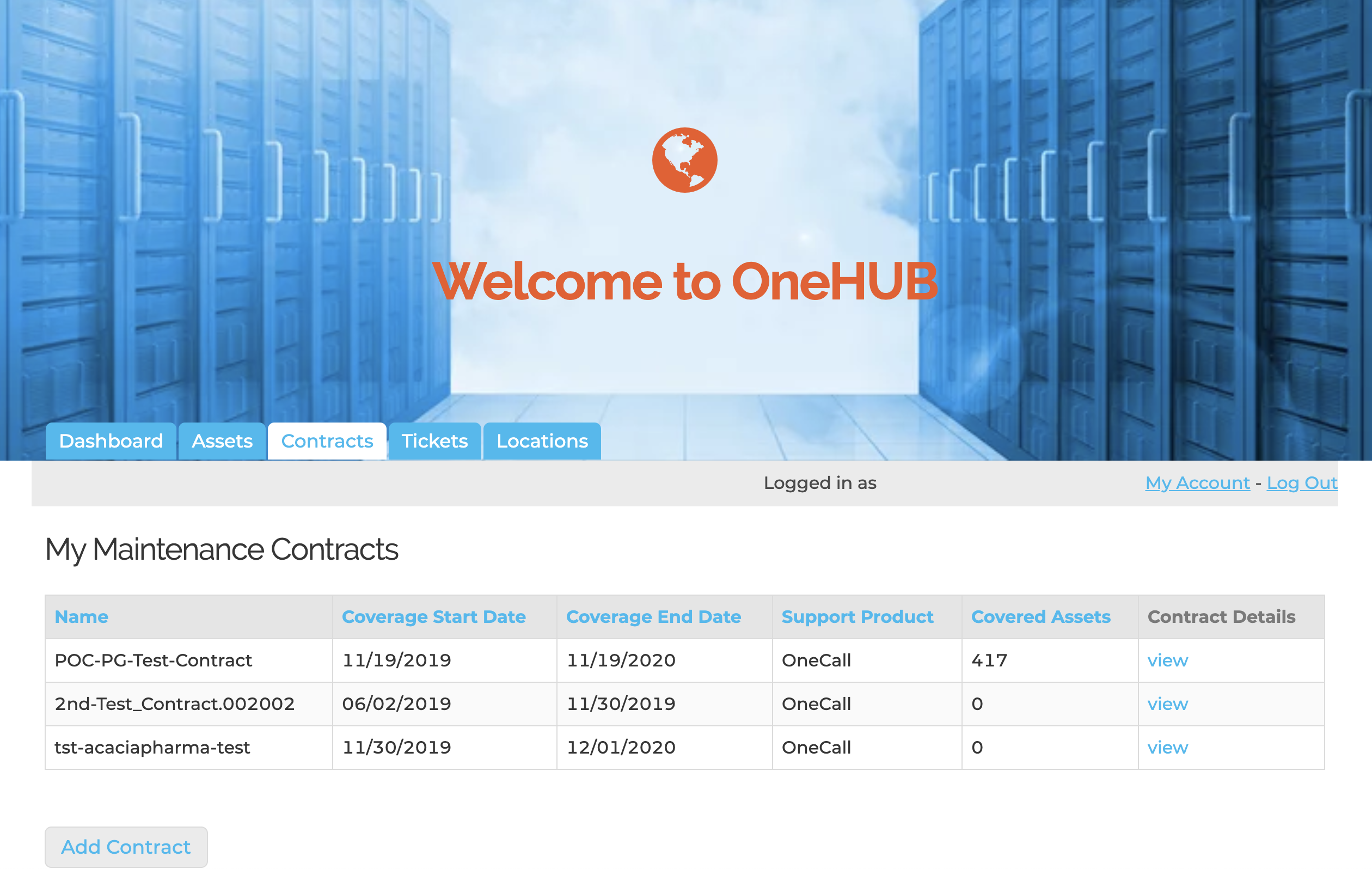Sort contracts by Name column

coord(82,616)
